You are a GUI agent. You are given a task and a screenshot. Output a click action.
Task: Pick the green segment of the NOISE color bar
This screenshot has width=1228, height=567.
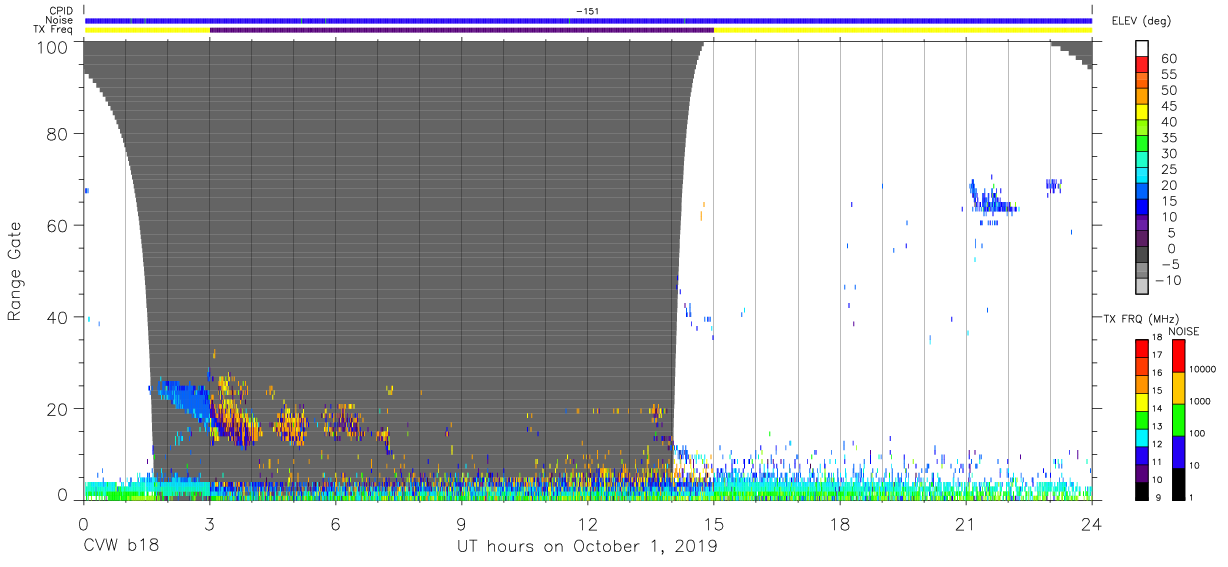pyautogui.click(x=1178, y=420)
